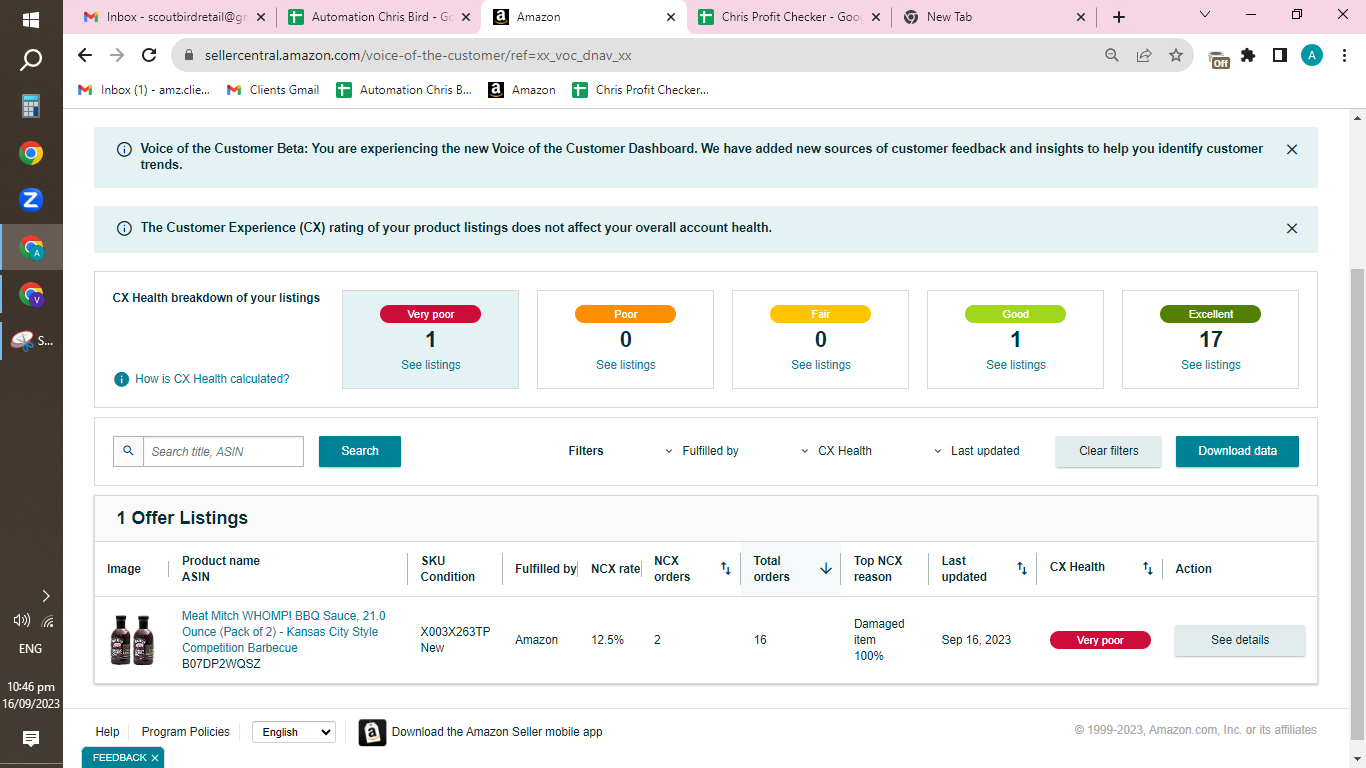Reload the Seller Central page

(x=149, y=56)
